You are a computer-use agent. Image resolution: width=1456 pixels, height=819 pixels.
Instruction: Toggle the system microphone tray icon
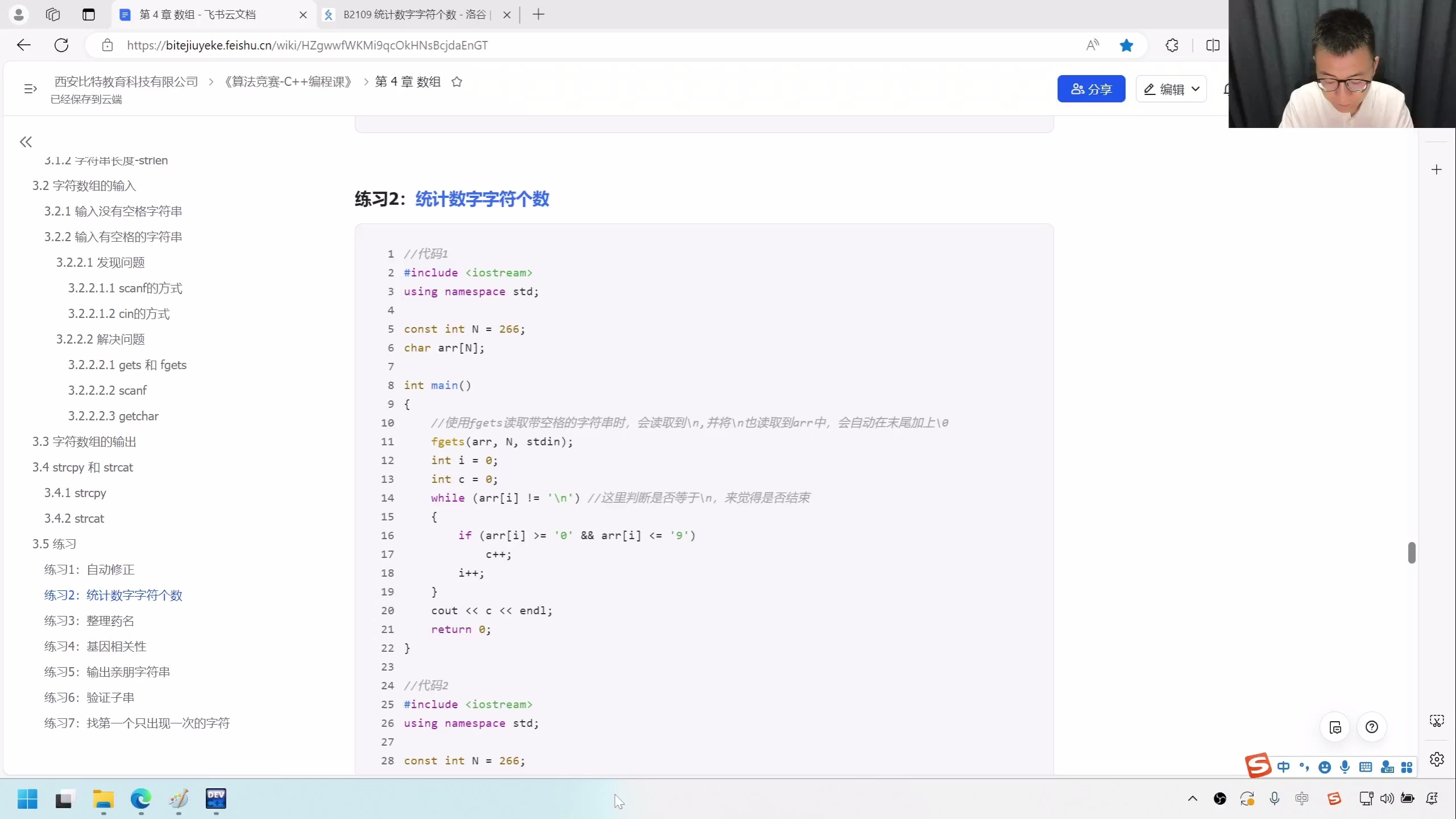[1274, 799]
